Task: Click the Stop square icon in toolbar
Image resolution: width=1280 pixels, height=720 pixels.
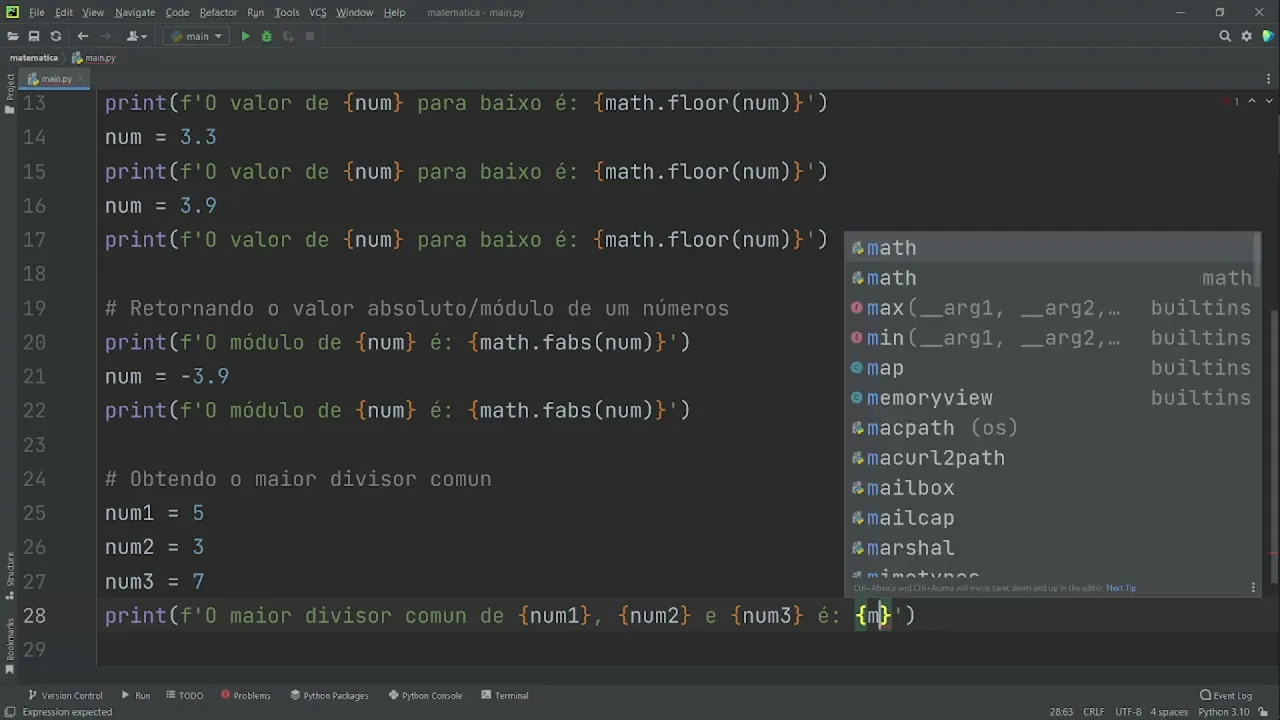Action: [x=310, y=36]
